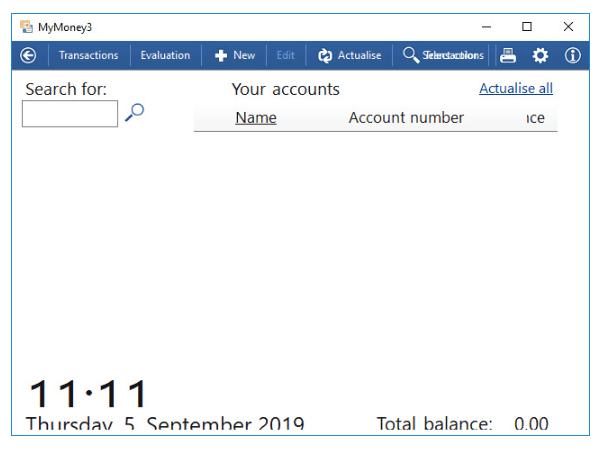Image resolution: width=606 pixels, height=454 pixels.
Task: Click the Edit toolbar button
Action: pyautogui.click(x=286, y=56)
